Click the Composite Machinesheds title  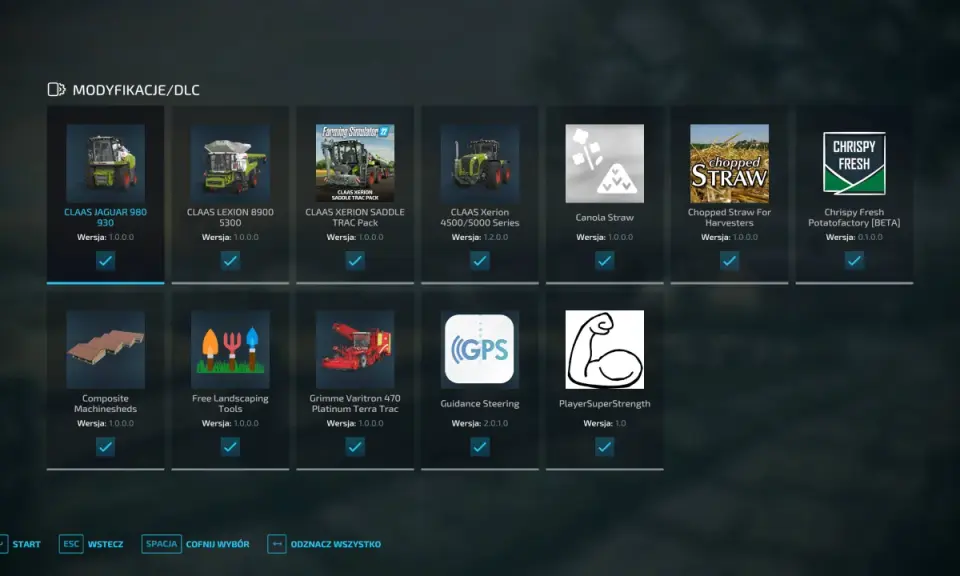(105, 403)
